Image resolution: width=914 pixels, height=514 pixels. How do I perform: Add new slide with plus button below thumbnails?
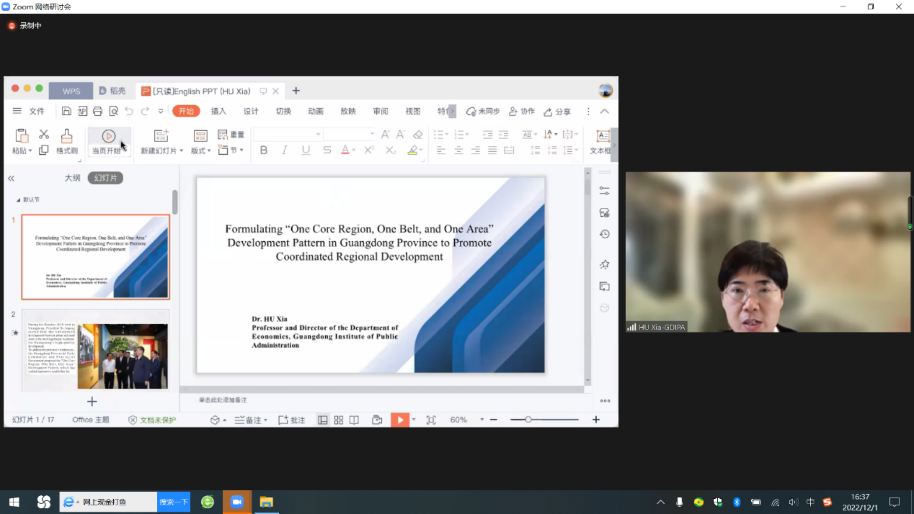[92, 402]
